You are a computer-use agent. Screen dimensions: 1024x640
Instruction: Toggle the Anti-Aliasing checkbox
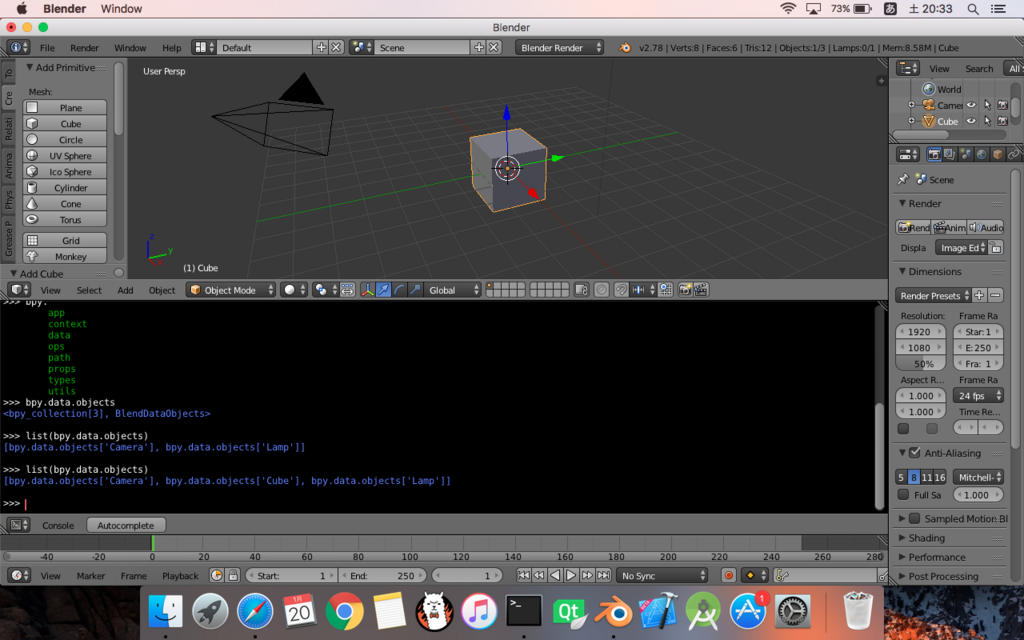coord(915,453)
